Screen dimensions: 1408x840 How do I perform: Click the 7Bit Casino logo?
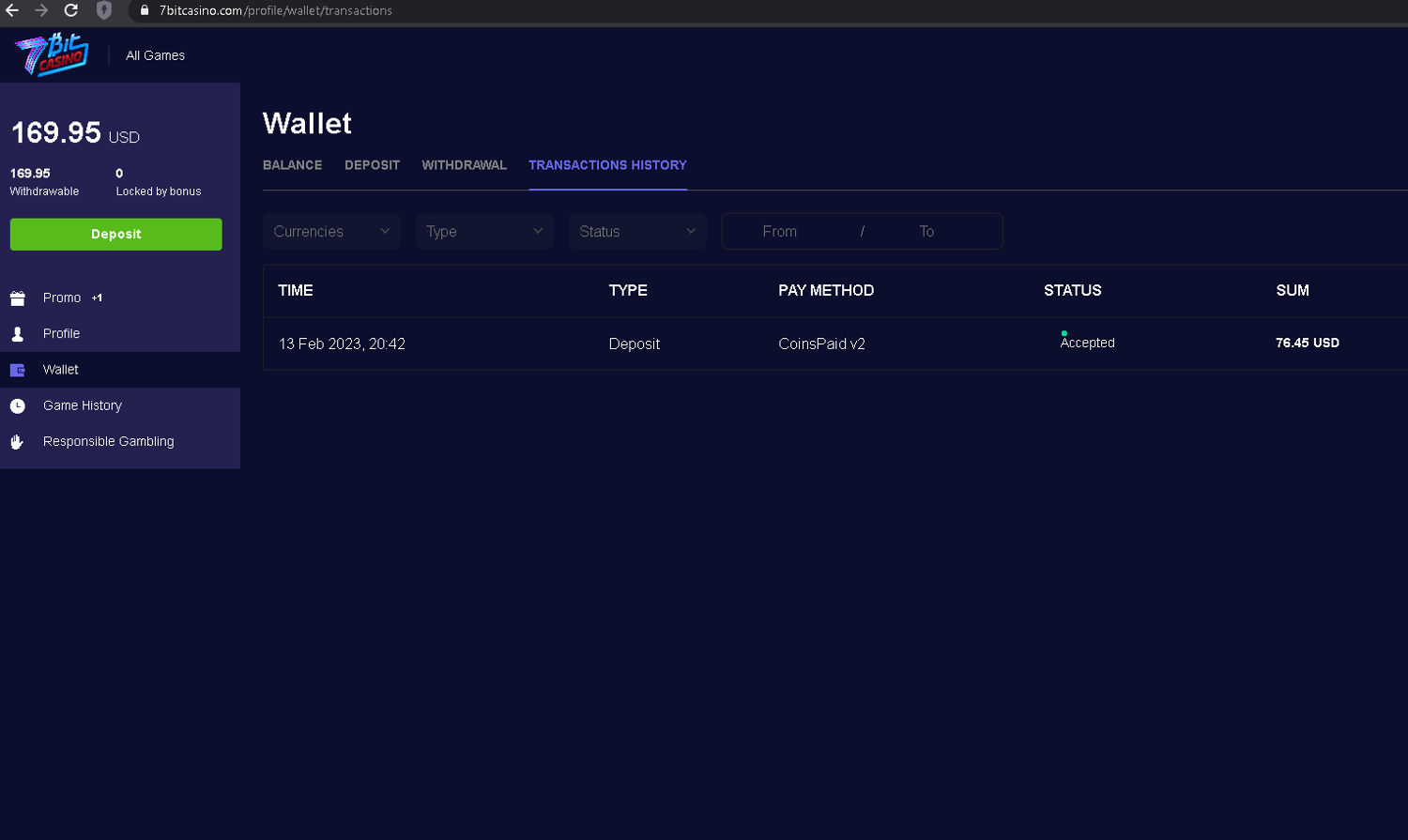coord(52,54)
